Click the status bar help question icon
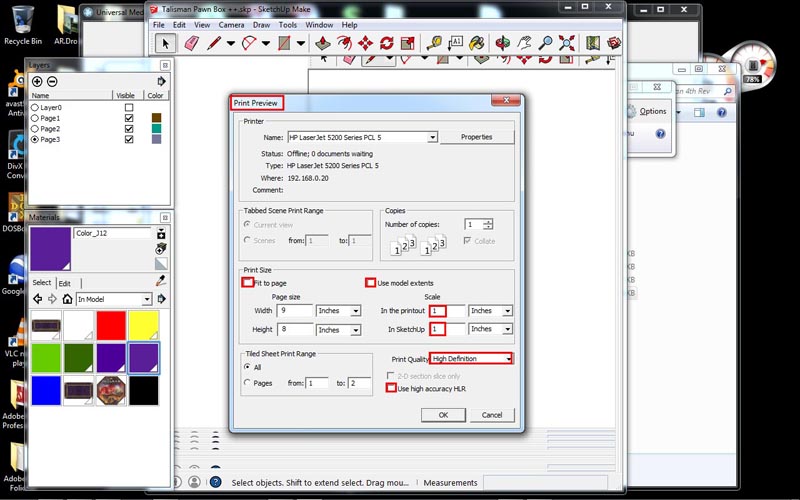This screenshot has width=800, height=500. pyautogui.click(x=215, y=482)
